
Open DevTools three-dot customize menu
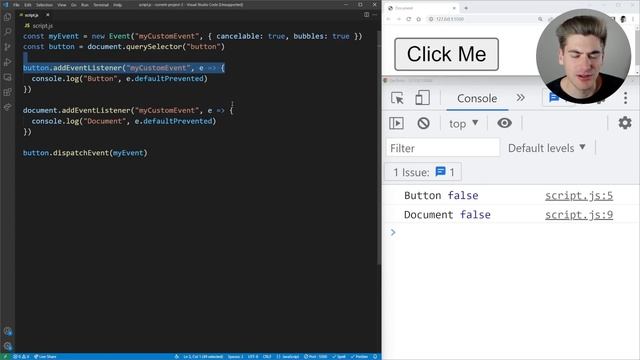pos(625,98)
